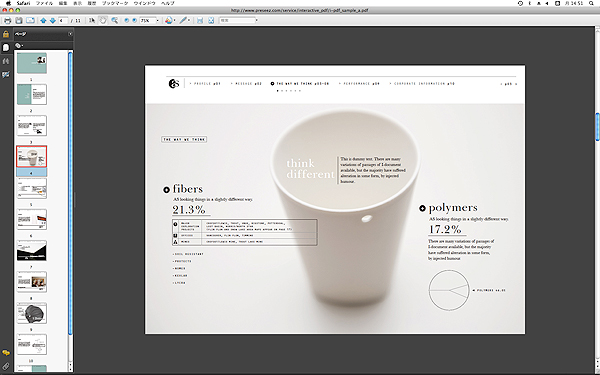
Task: Click the LYCRA link under fibers
Action: (179, 283)
